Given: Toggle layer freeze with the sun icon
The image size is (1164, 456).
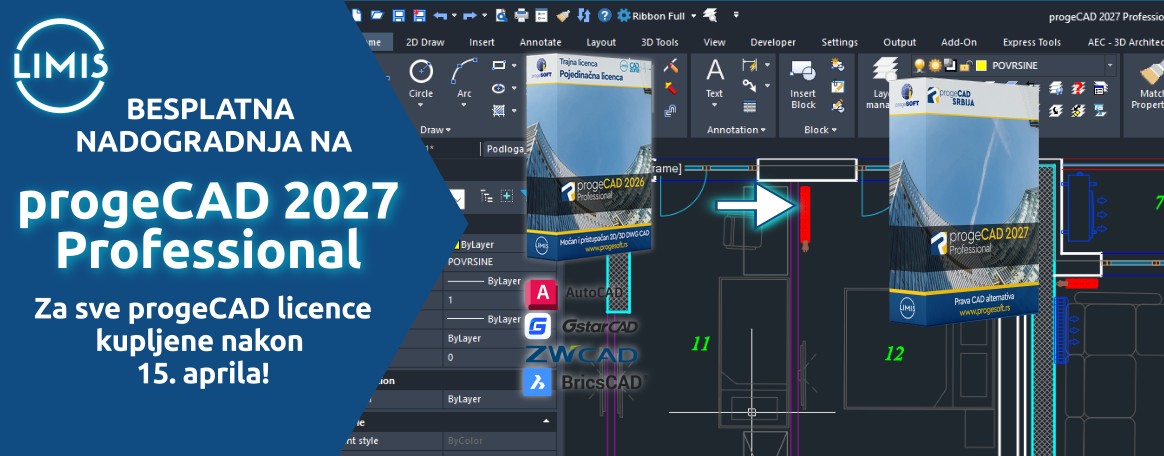Looking at the screenshot, I should point(935,65).
